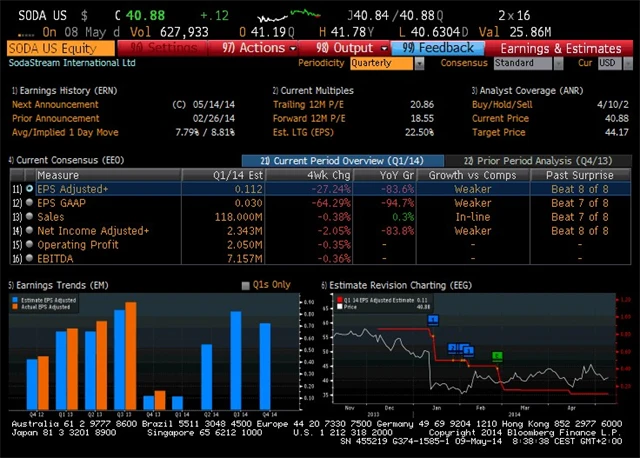Click the Estimate EPS Adjusted blue legend swatch
Image resolution: width=640 pixels, height=458 pixels.
14,298
